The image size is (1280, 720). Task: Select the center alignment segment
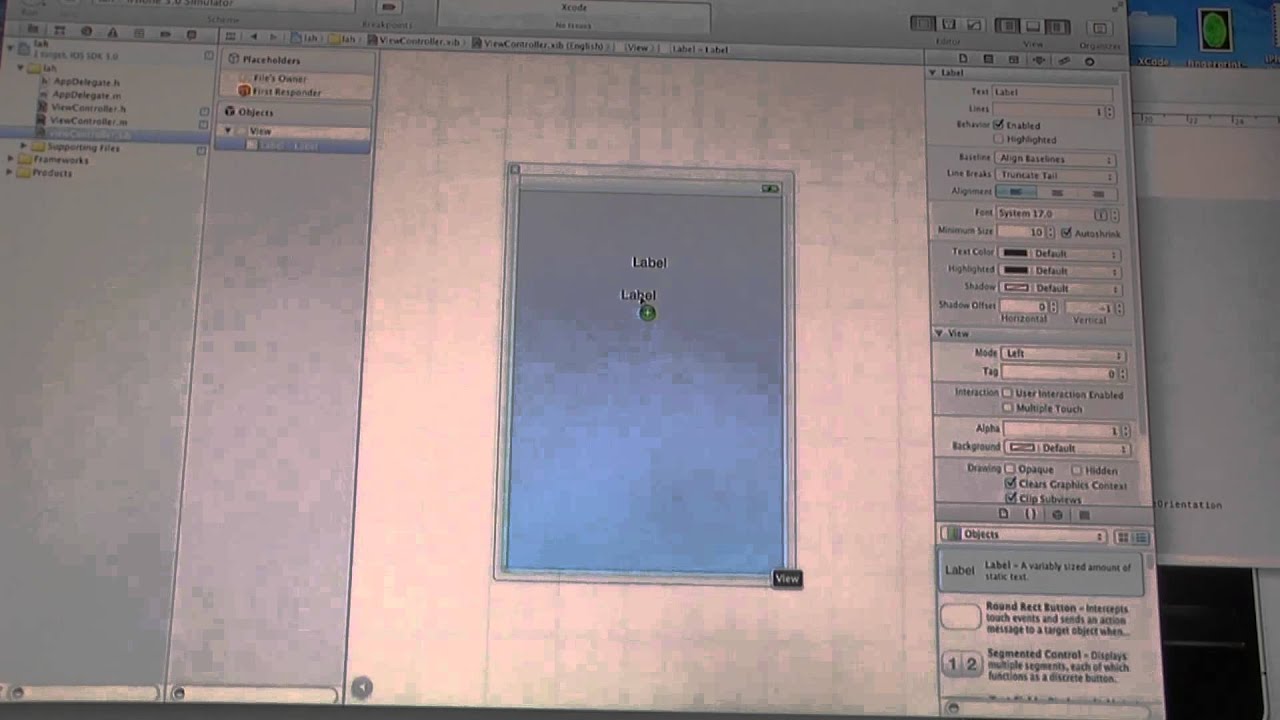(x=1057, y=193)
